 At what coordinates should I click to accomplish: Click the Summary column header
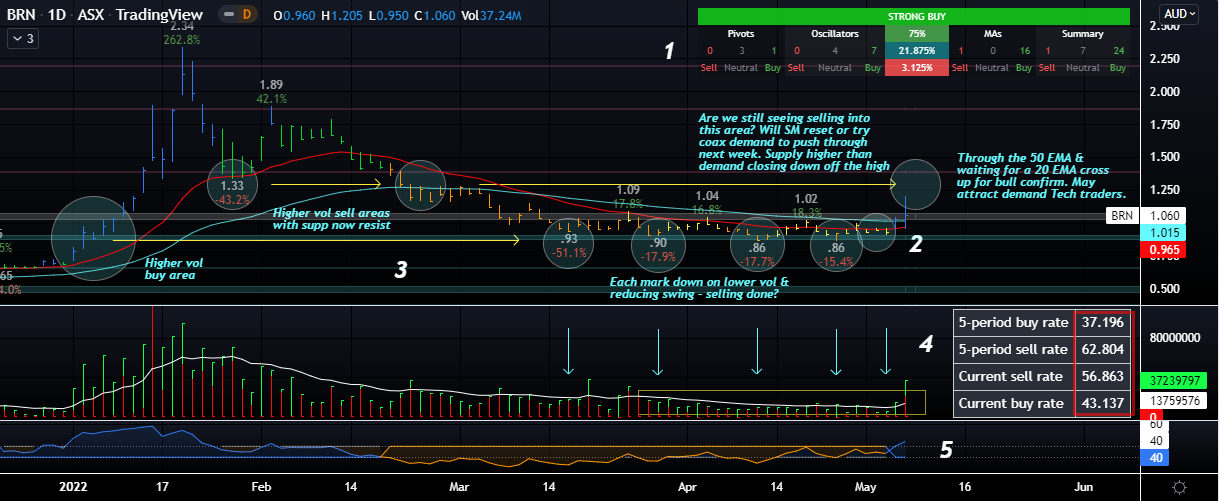1083,35
